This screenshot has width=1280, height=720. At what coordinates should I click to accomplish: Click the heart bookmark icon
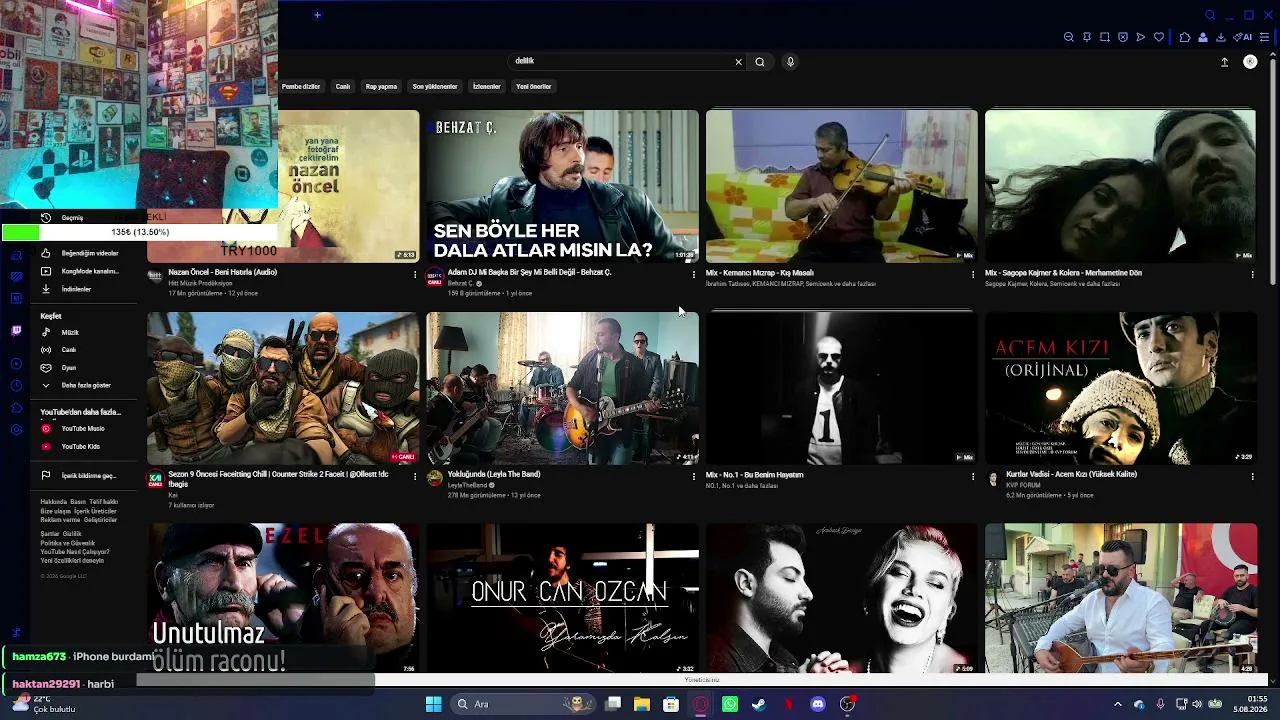tap(1159, 37)
